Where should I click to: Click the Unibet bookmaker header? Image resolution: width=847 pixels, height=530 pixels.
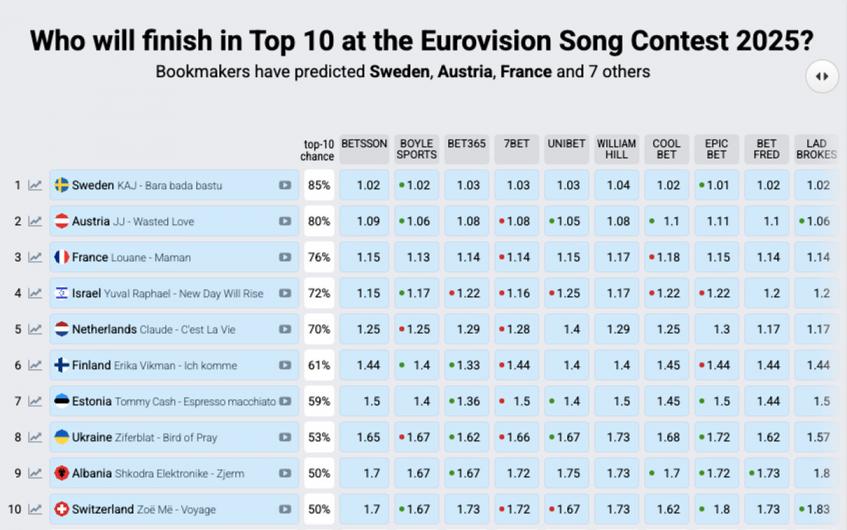[567, 144]
